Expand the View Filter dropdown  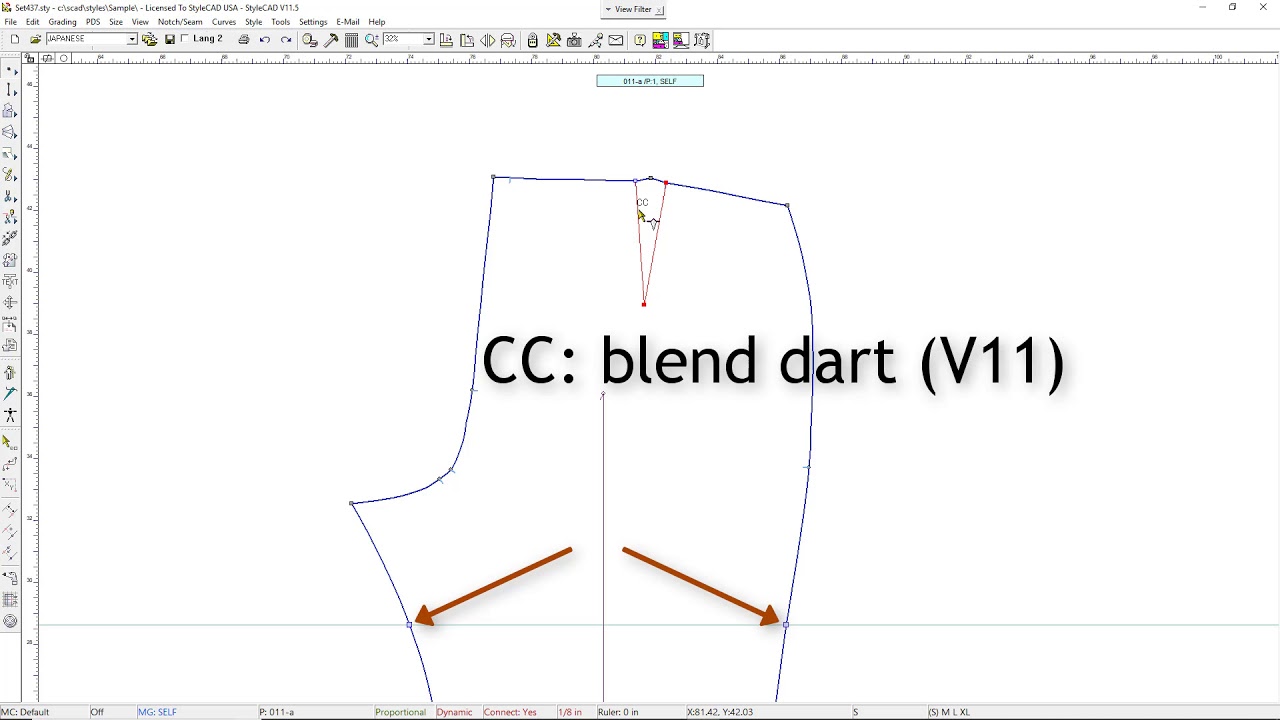click(x=608, y=9)
